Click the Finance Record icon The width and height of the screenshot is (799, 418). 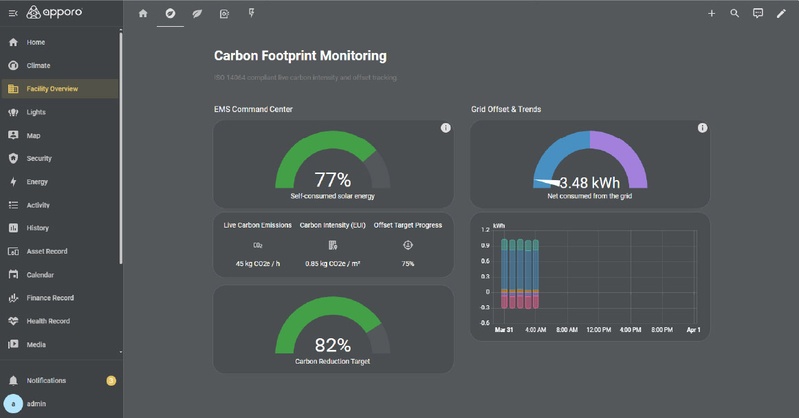point(13,298)
